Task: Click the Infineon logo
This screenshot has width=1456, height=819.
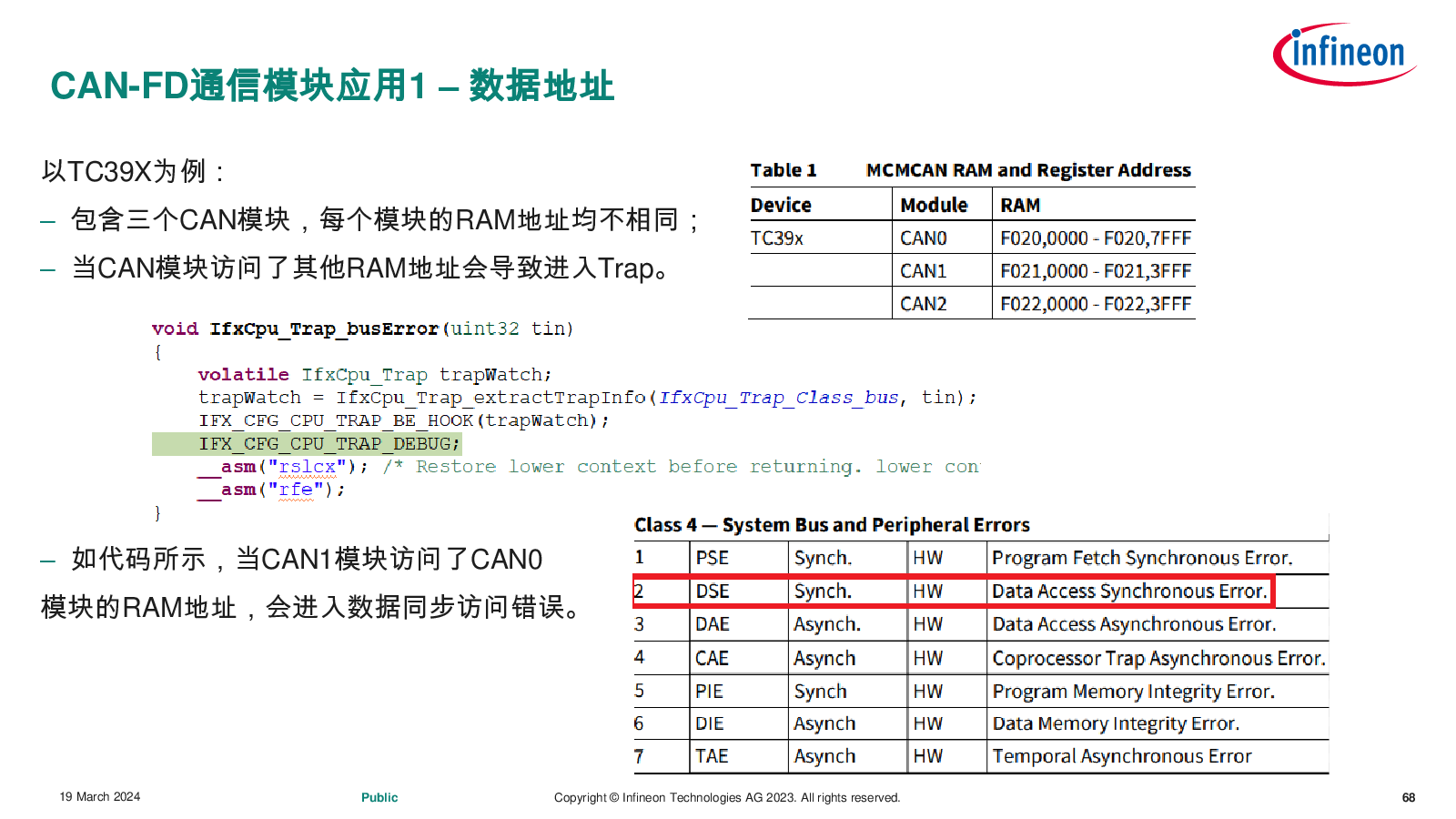Action: click(1344, 54)
